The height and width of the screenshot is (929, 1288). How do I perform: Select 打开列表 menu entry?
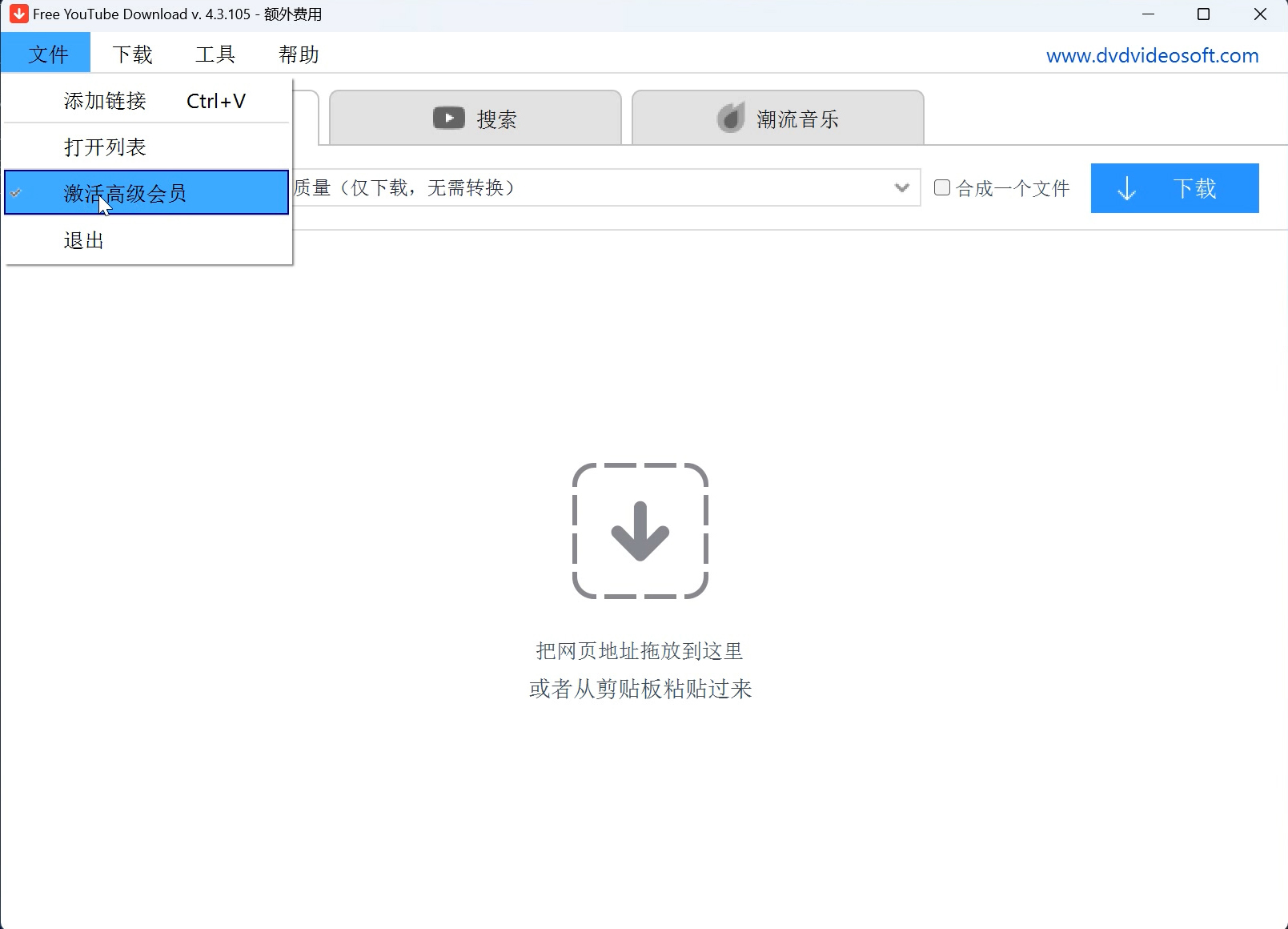[x=105, y=147]
